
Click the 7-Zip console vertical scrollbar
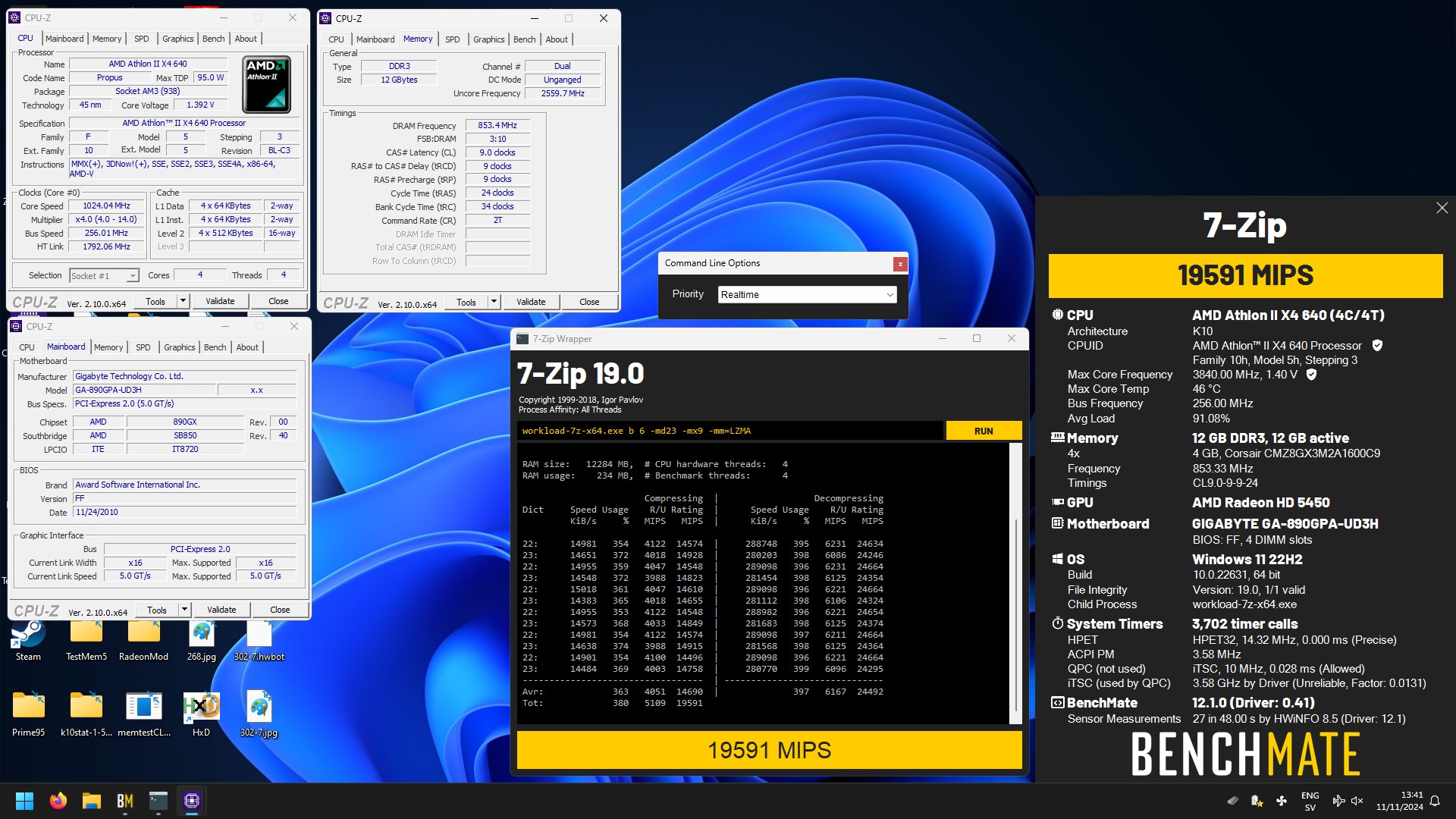(x=1015, y=584)
